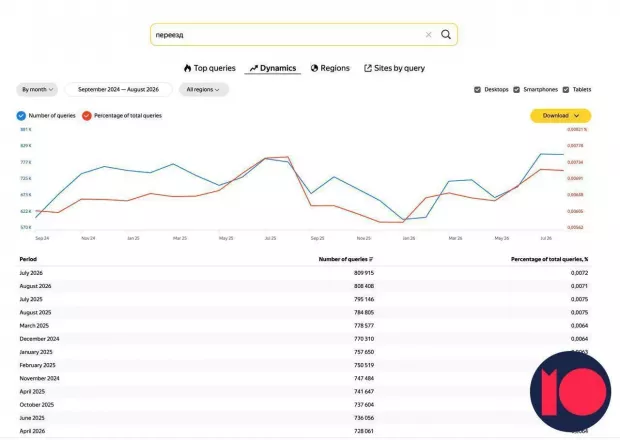The width and height of the screenshot is (620, 440).
Task: Open the By month dropdown
Action: [x=37, y=90]
